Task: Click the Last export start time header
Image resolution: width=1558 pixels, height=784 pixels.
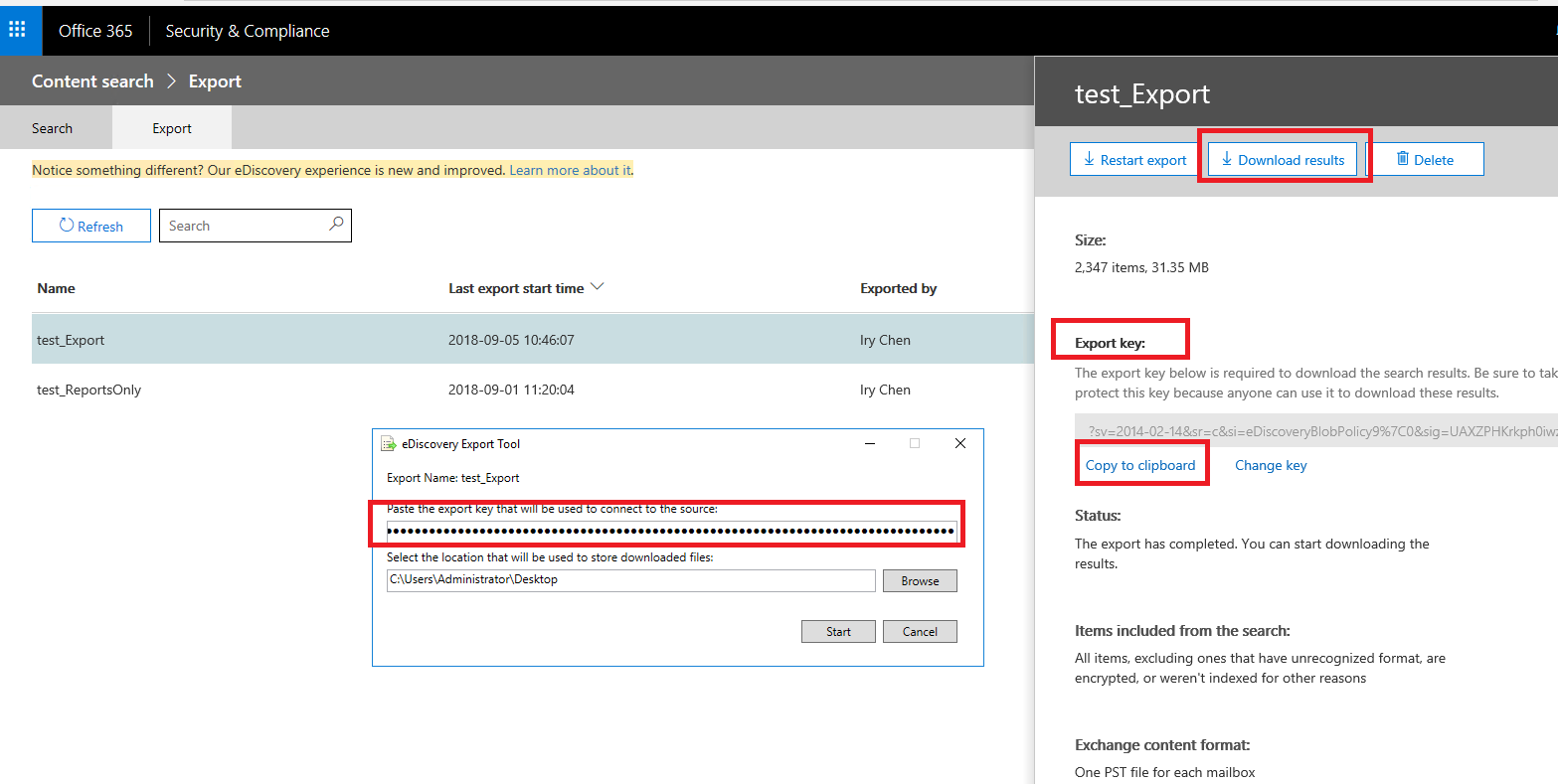Action: click(516, 288)
